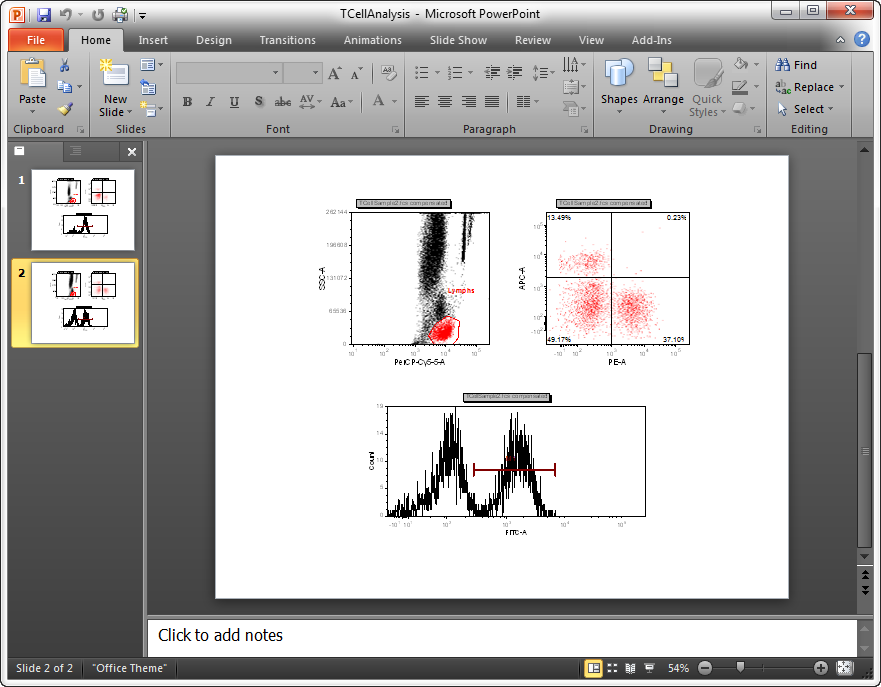Start Slide Show from status bar
This screenshot has height=687, width=881.
[x=649, y=668]
